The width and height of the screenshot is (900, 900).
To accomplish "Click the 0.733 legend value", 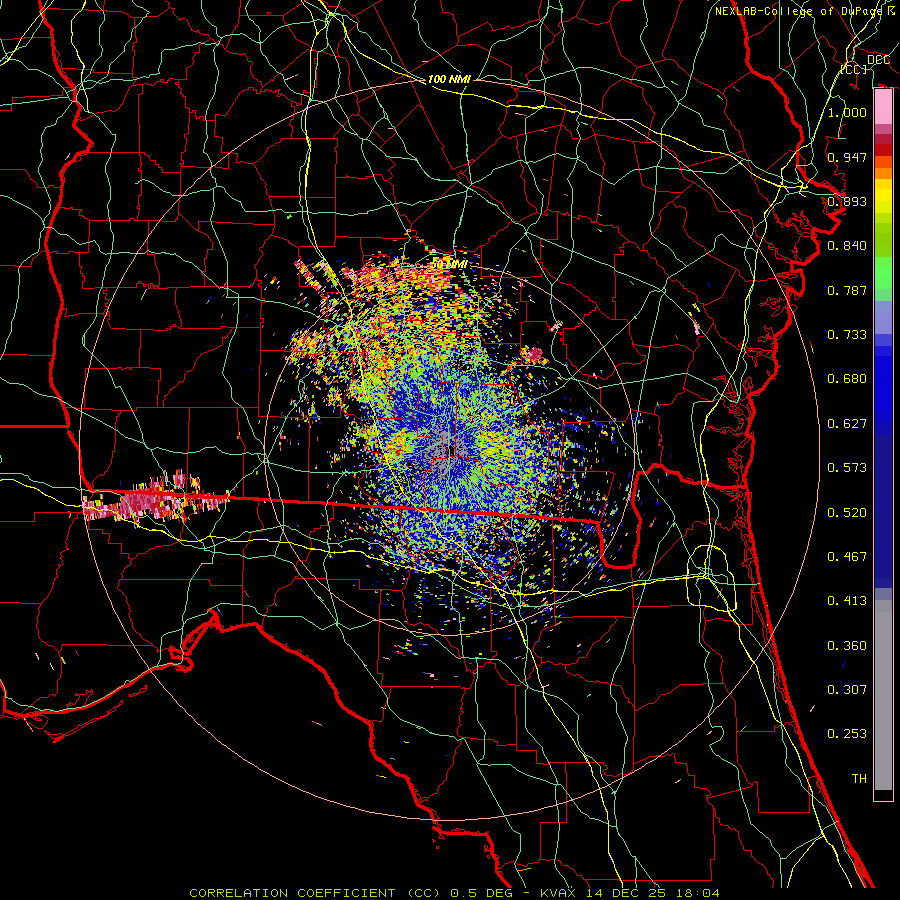I will (847, 335).
